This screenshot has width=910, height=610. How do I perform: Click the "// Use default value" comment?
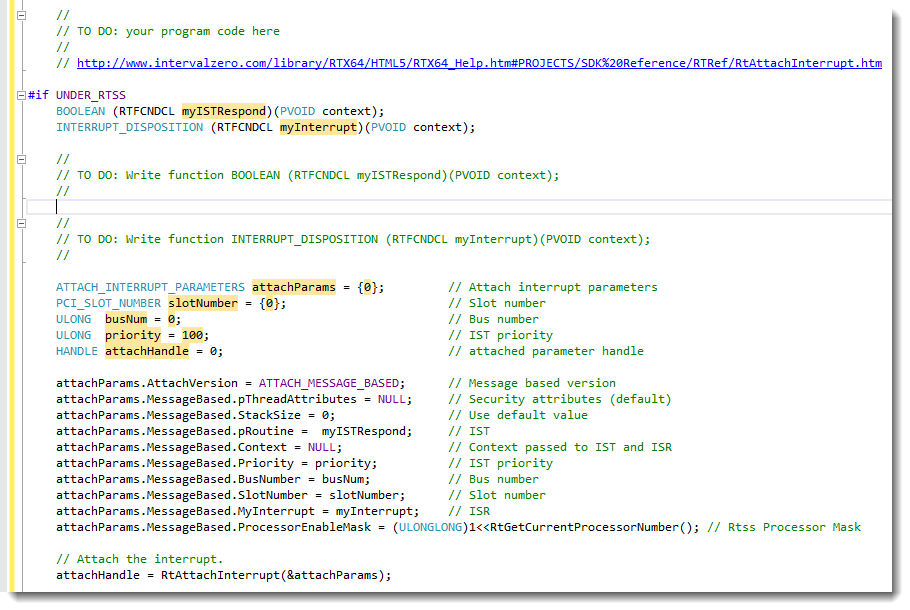point(518,415)
